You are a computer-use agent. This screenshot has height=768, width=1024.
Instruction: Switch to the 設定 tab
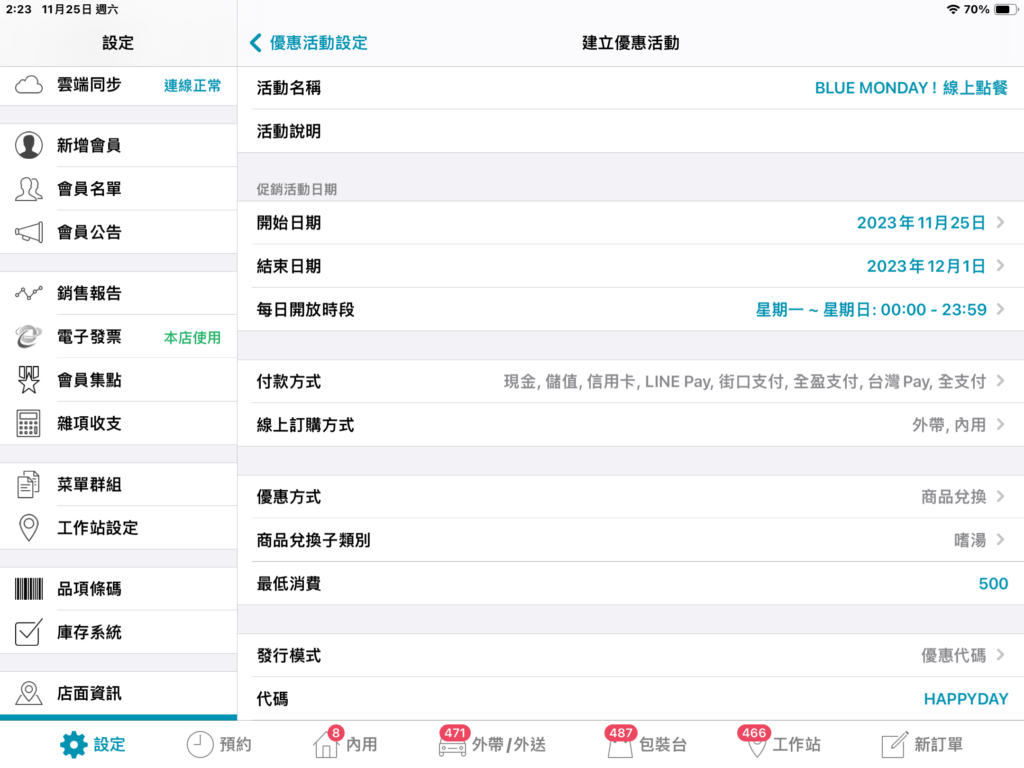click(93, 744)
